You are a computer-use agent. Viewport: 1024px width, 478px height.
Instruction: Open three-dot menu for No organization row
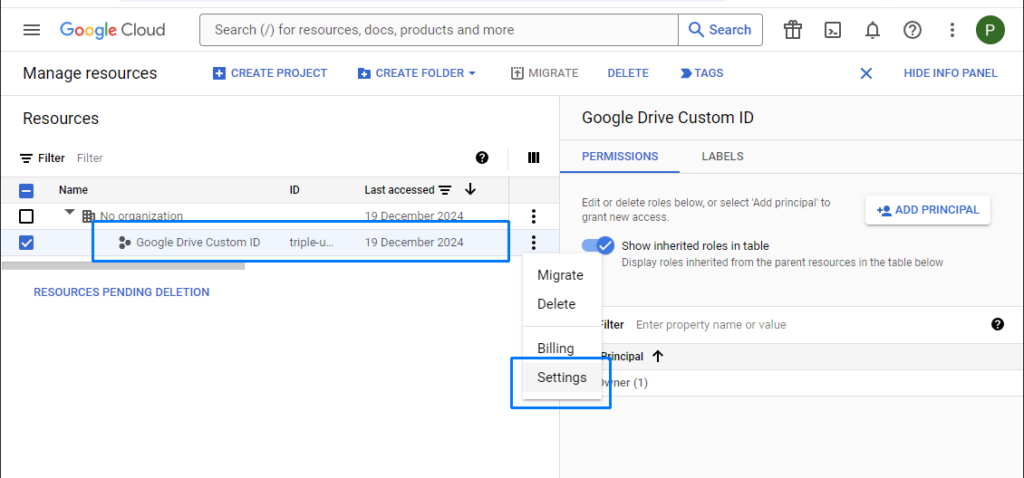534,216
